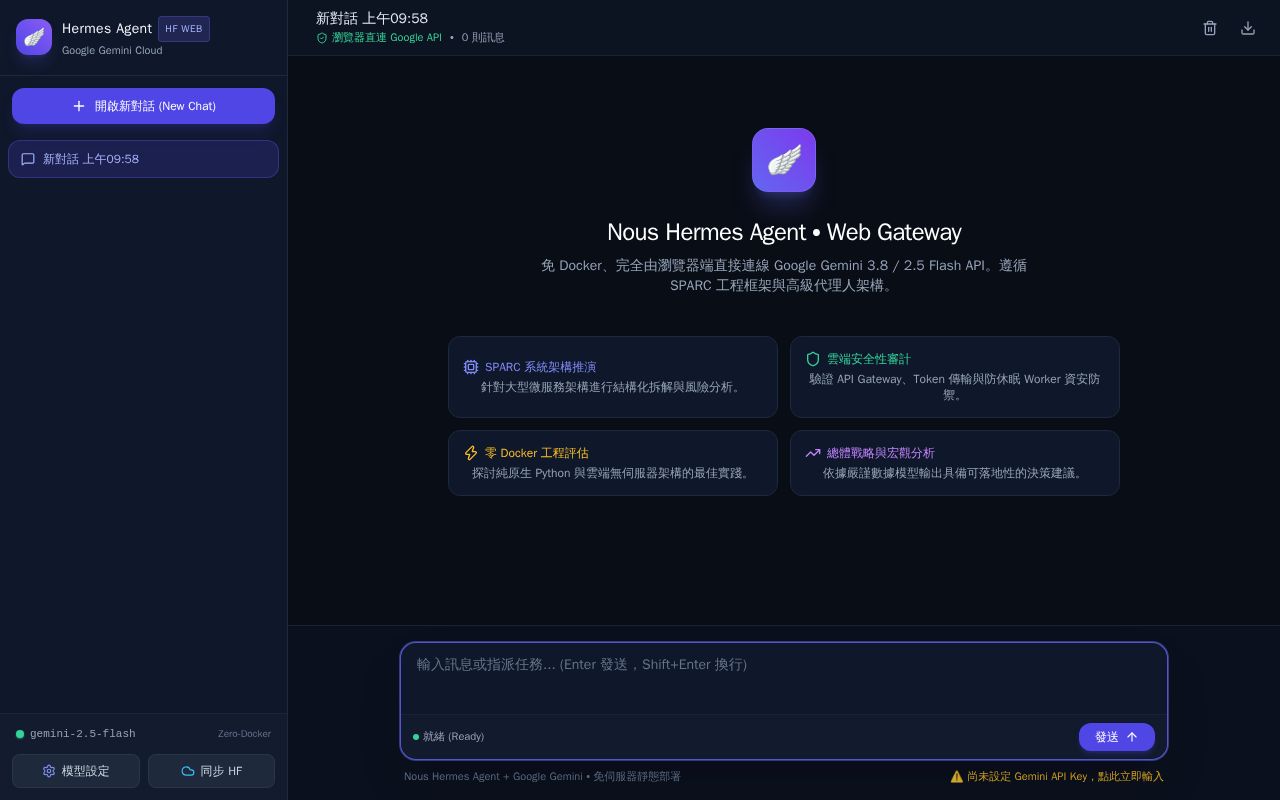This screenshot has height=800, width=1280.
Task: Click the chat bubble icon of sidebar conversation
Action: [x=28, y=159]
